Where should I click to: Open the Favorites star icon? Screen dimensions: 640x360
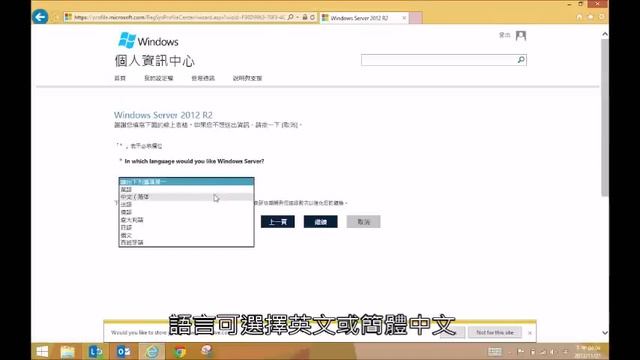590,17
